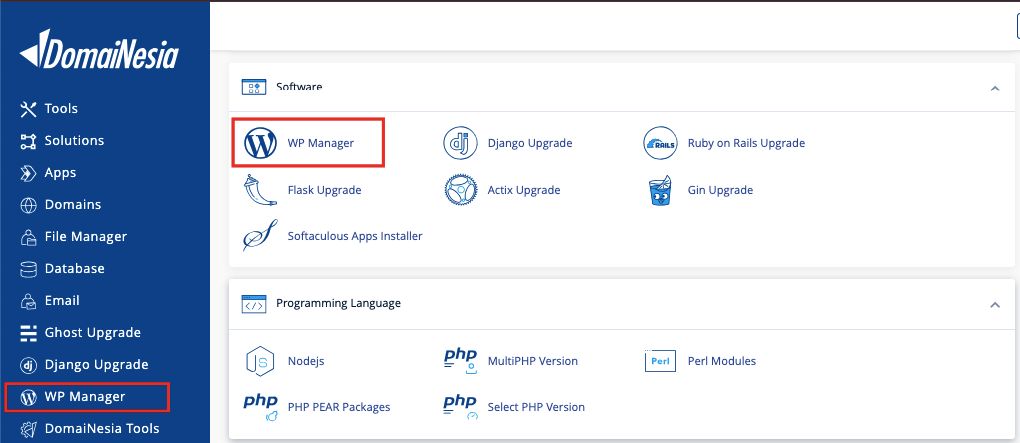Open Domains in the sidebar
Viewport: 1020px width, 443px height.
coord(73,205)
